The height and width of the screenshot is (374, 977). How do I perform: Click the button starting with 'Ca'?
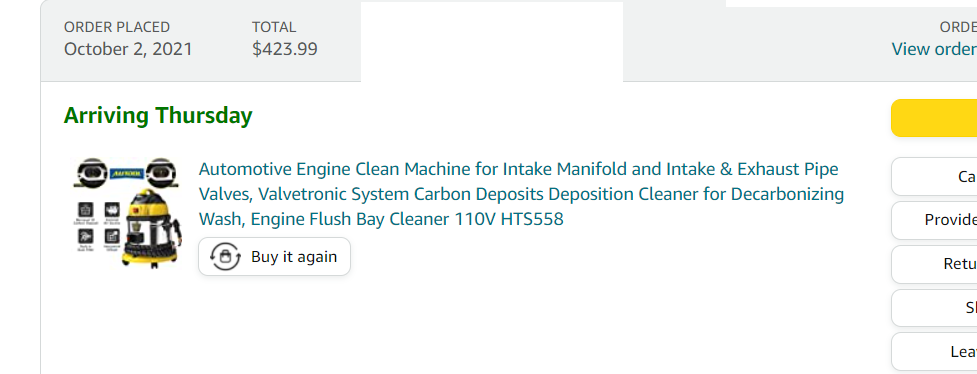[934, 176]
